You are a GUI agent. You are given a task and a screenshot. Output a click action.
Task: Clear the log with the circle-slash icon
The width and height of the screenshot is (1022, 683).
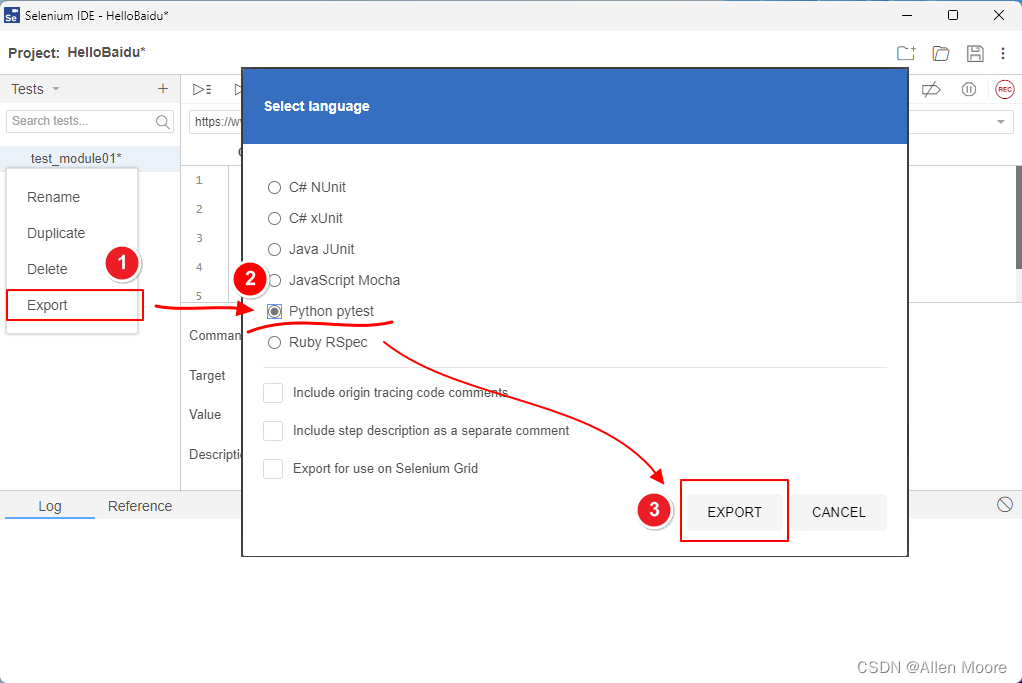(1004, 504)
